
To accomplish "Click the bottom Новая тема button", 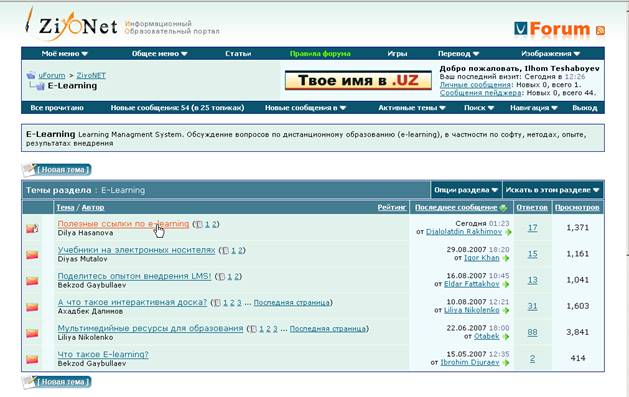I will [x=57, y=382].
